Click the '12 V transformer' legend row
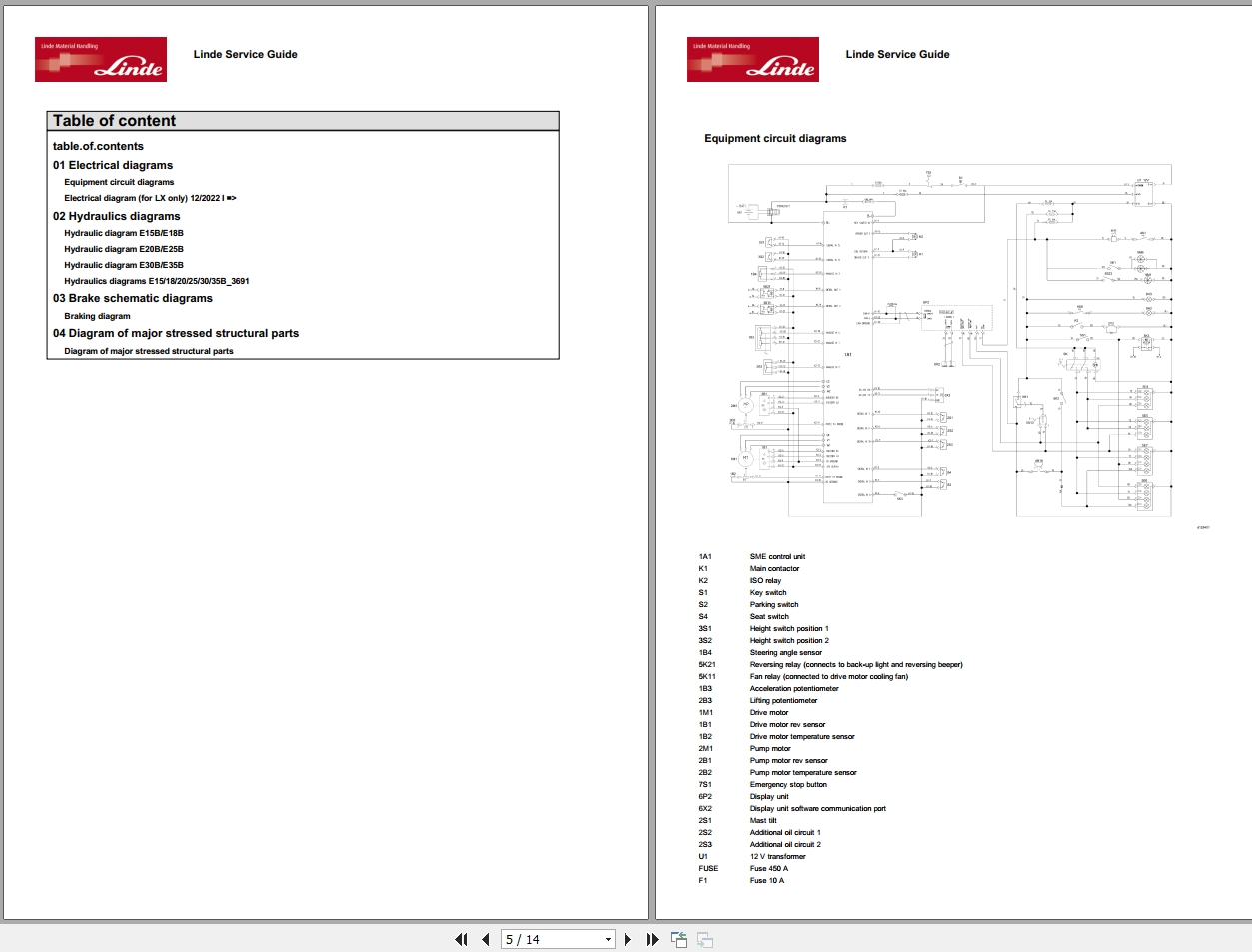 tap(752, 857)
